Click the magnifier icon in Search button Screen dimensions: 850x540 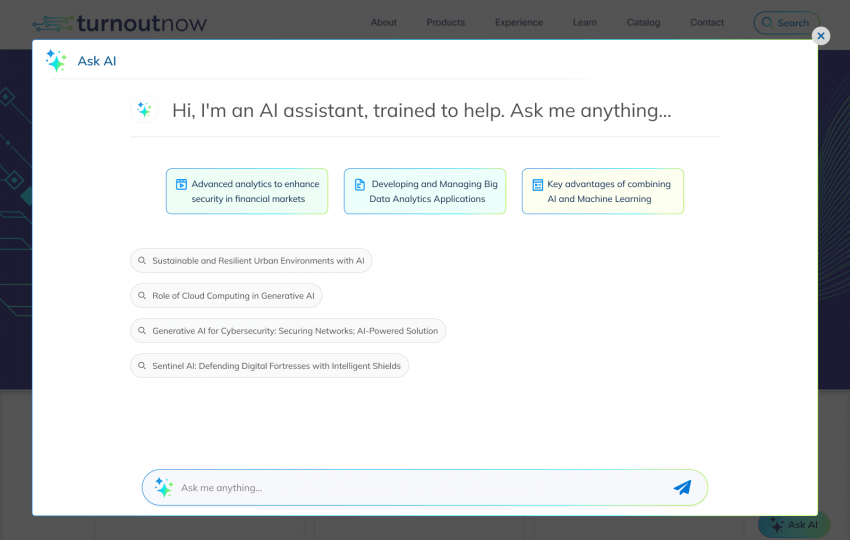766,22
